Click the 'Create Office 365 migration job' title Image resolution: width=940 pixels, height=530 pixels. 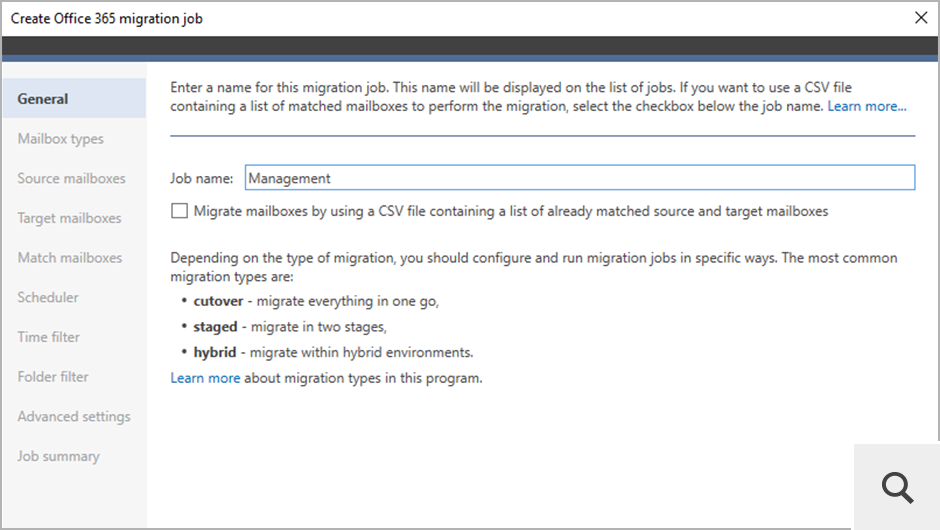point(107,18)
